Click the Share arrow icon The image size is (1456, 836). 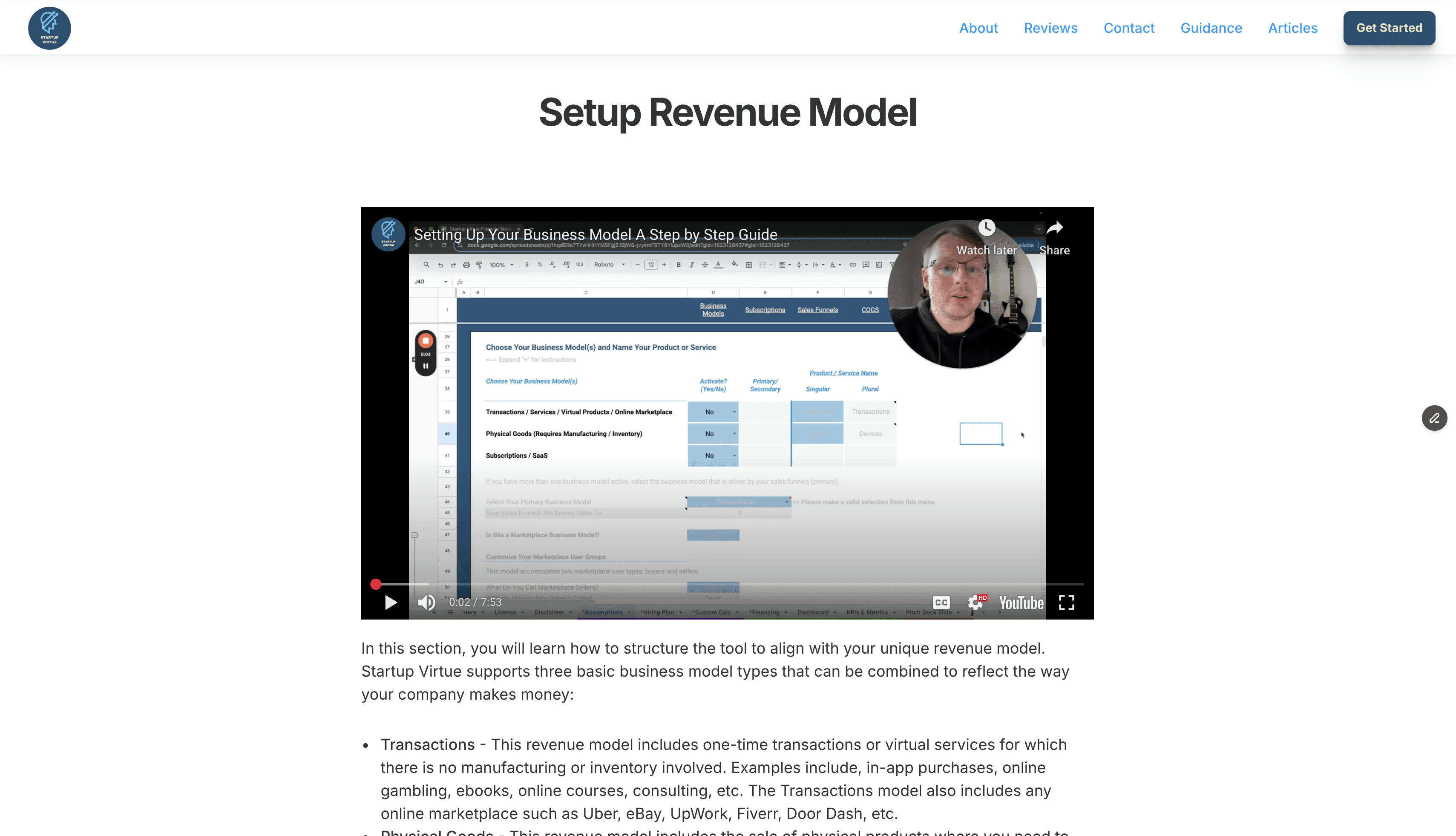1055,228
